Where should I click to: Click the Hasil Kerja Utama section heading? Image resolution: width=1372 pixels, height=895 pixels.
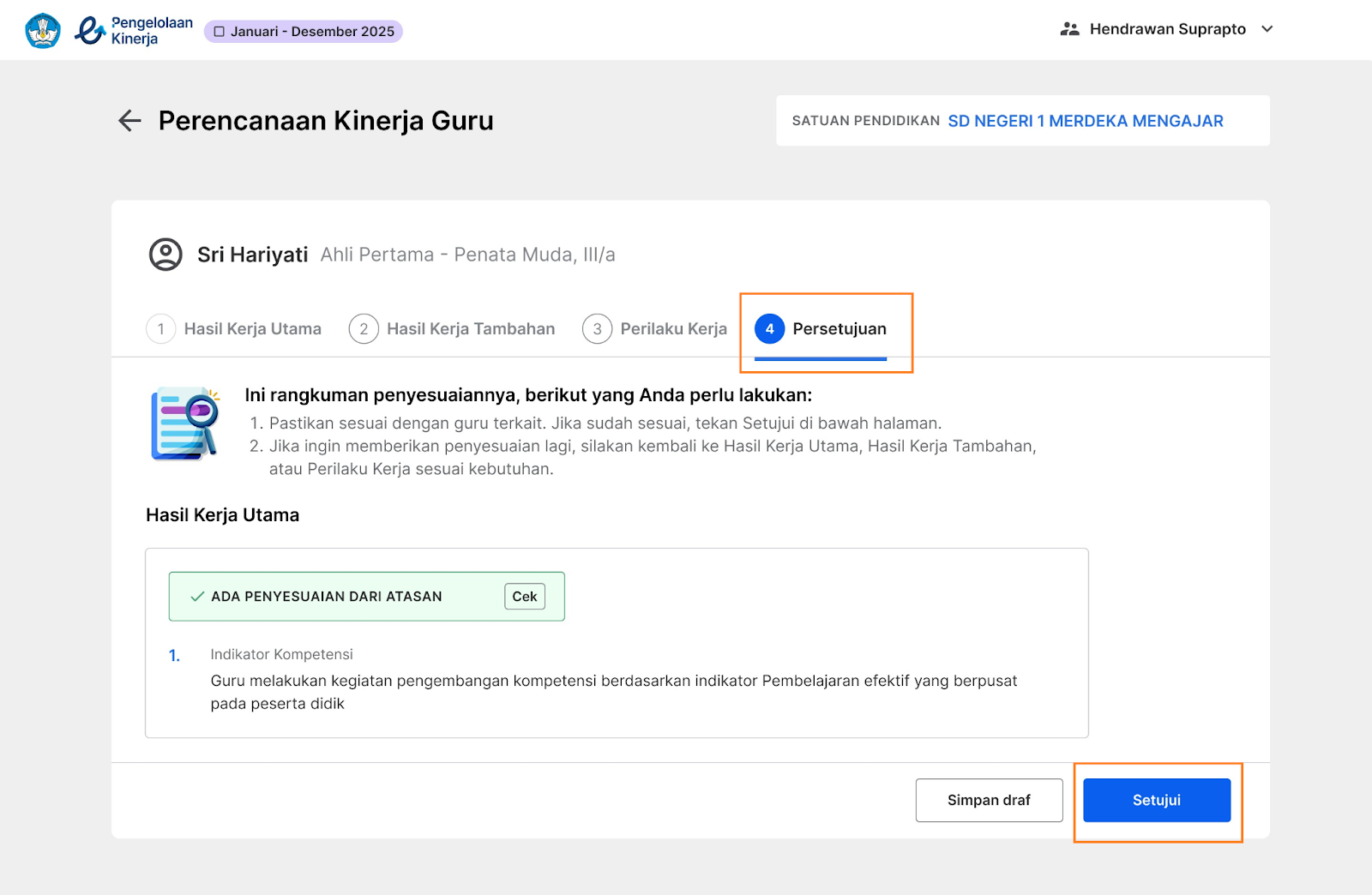click(223, 515)
